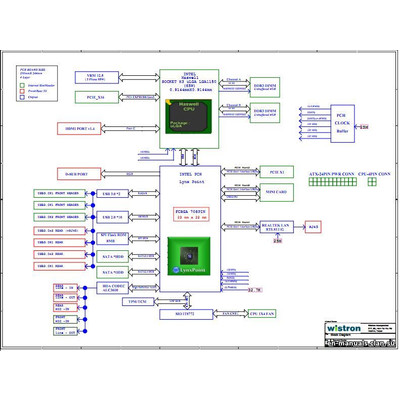The height and width of the screenshot is (400, 400).
Task: Click the REALTEK LAN block
Action: coord(277,227)
